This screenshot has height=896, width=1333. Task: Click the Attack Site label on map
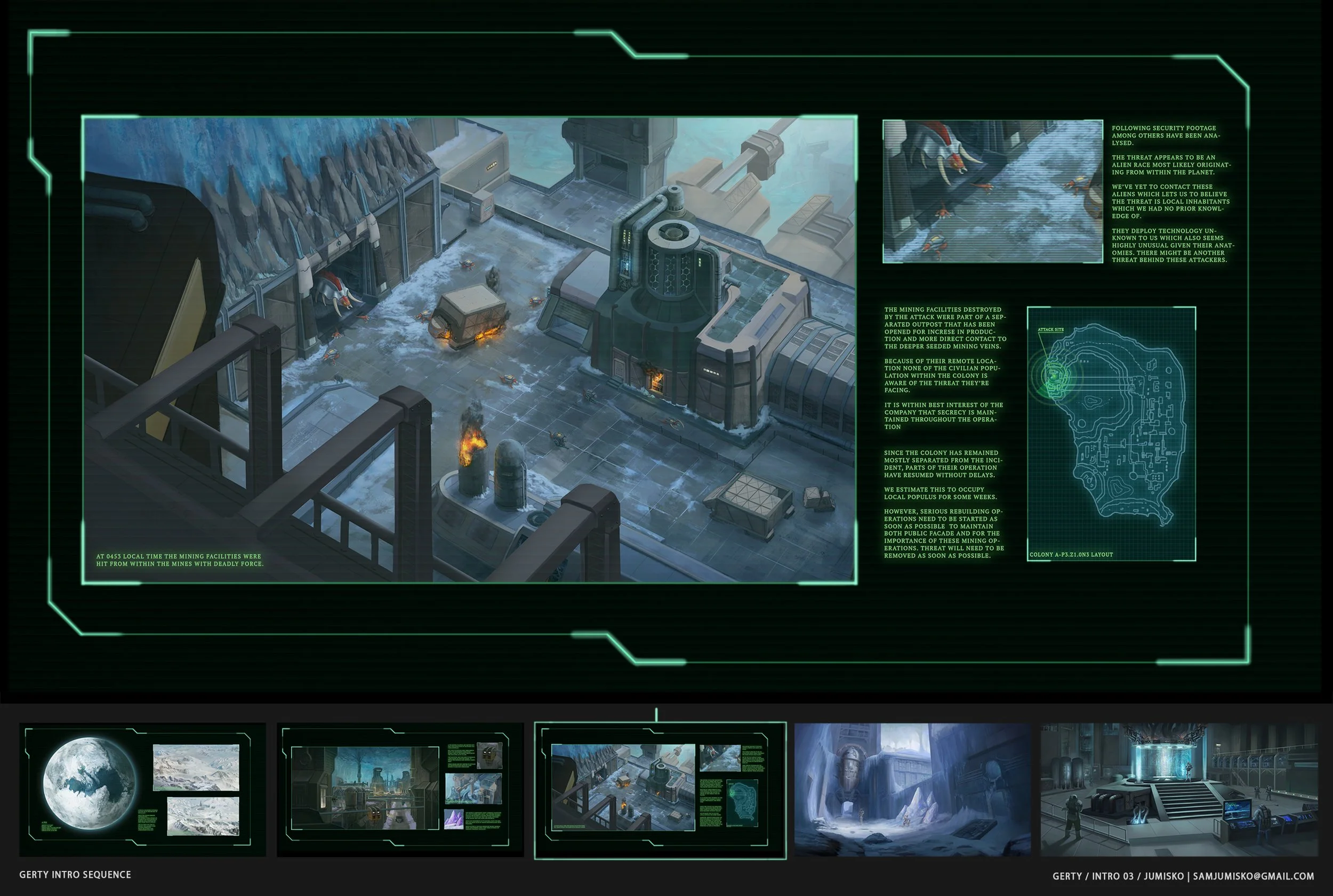[1050, 330]
